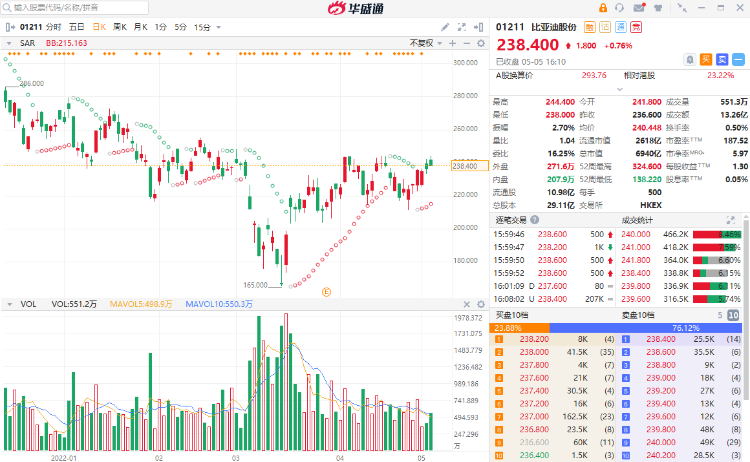The image size is (750, 462).
Task: Expand the chart to full screen
Action: click(462, 27)
